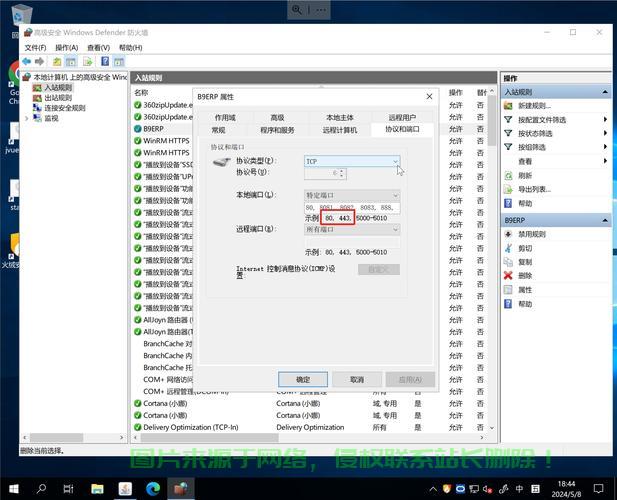Select 出站规则 in the tree
This screenshot has width=617, height=500.
pyautogui.click(x=58, y=98)
